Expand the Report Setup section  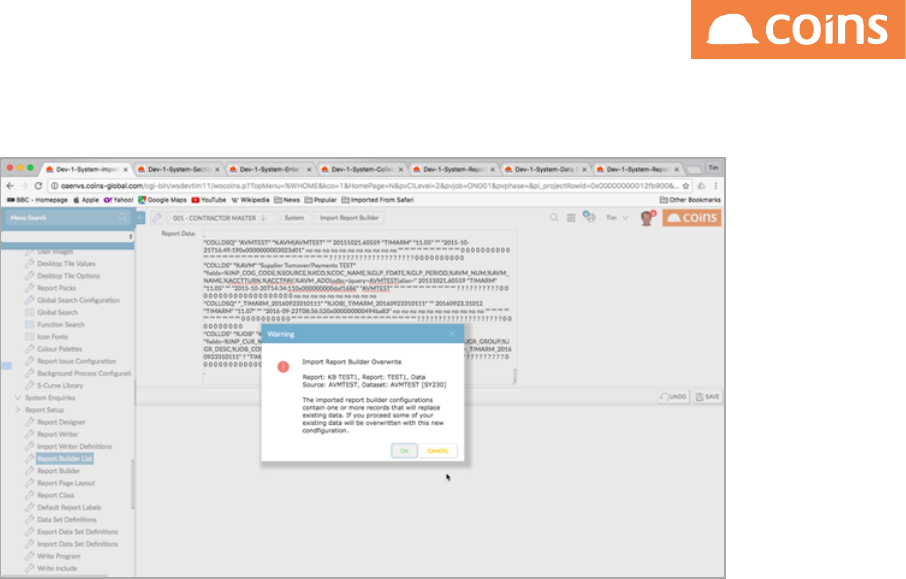coord(17,410)
